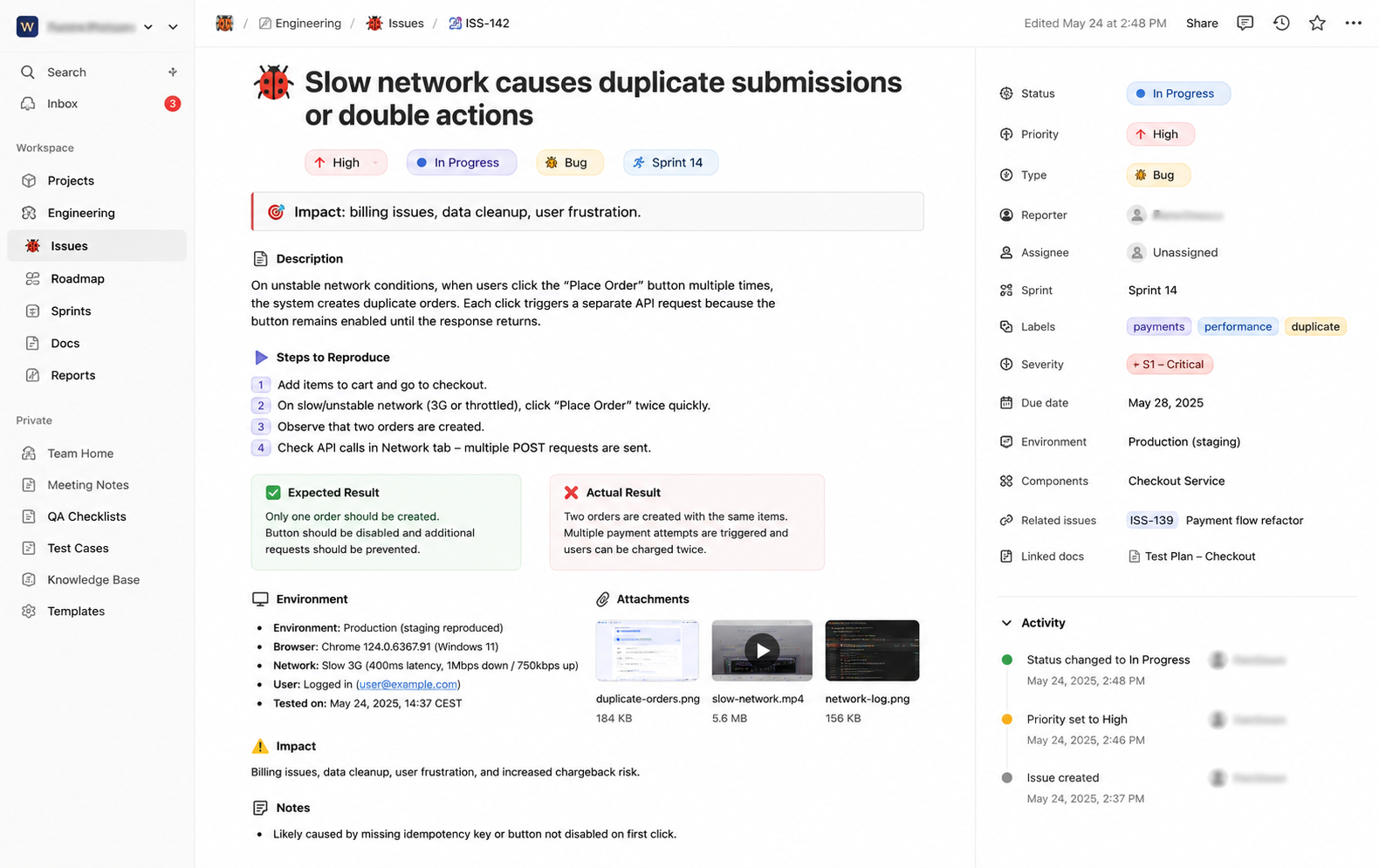Open Reports in the sidebar

(97, 375)
